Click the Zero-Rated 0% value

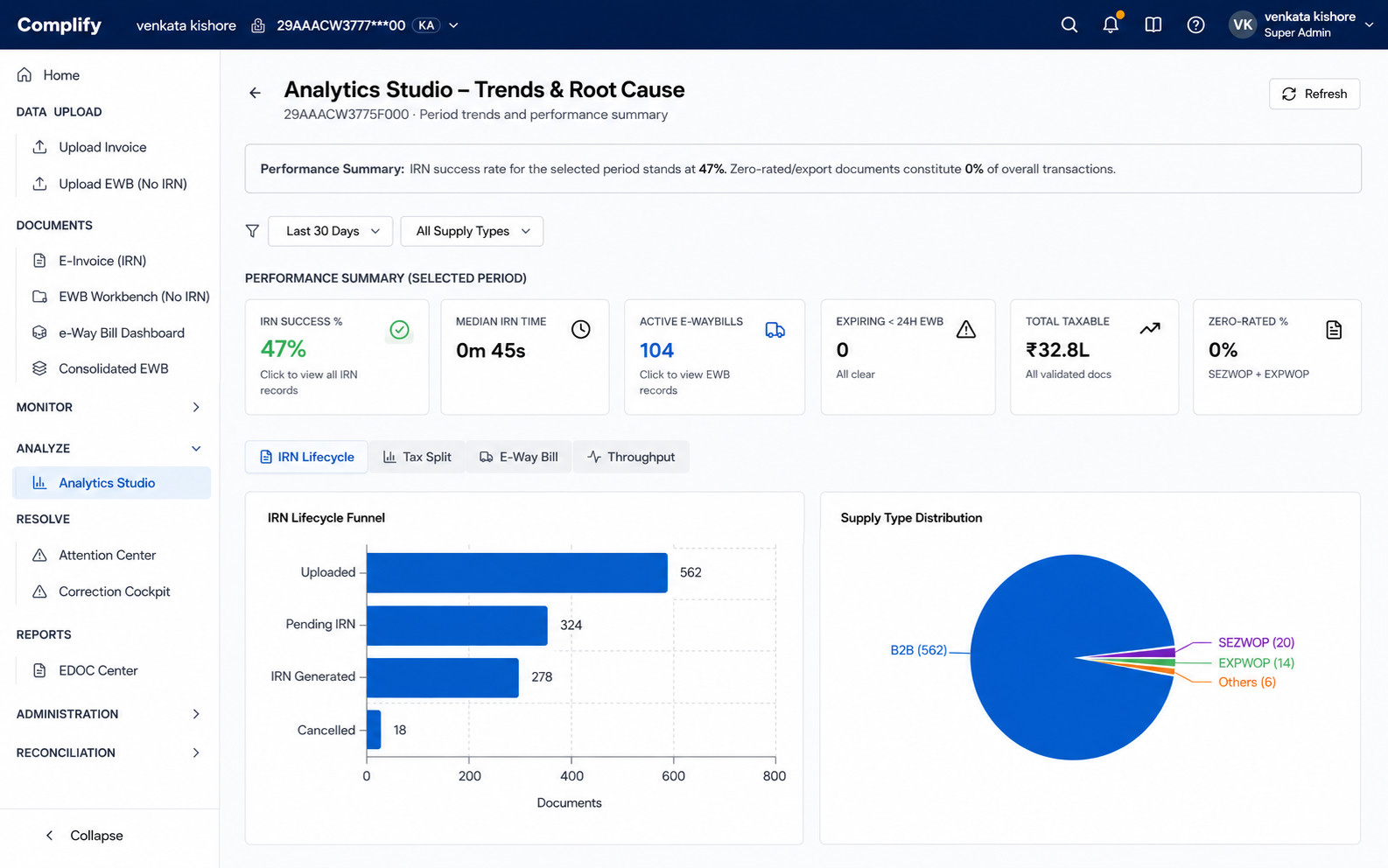coord(1223,350)
